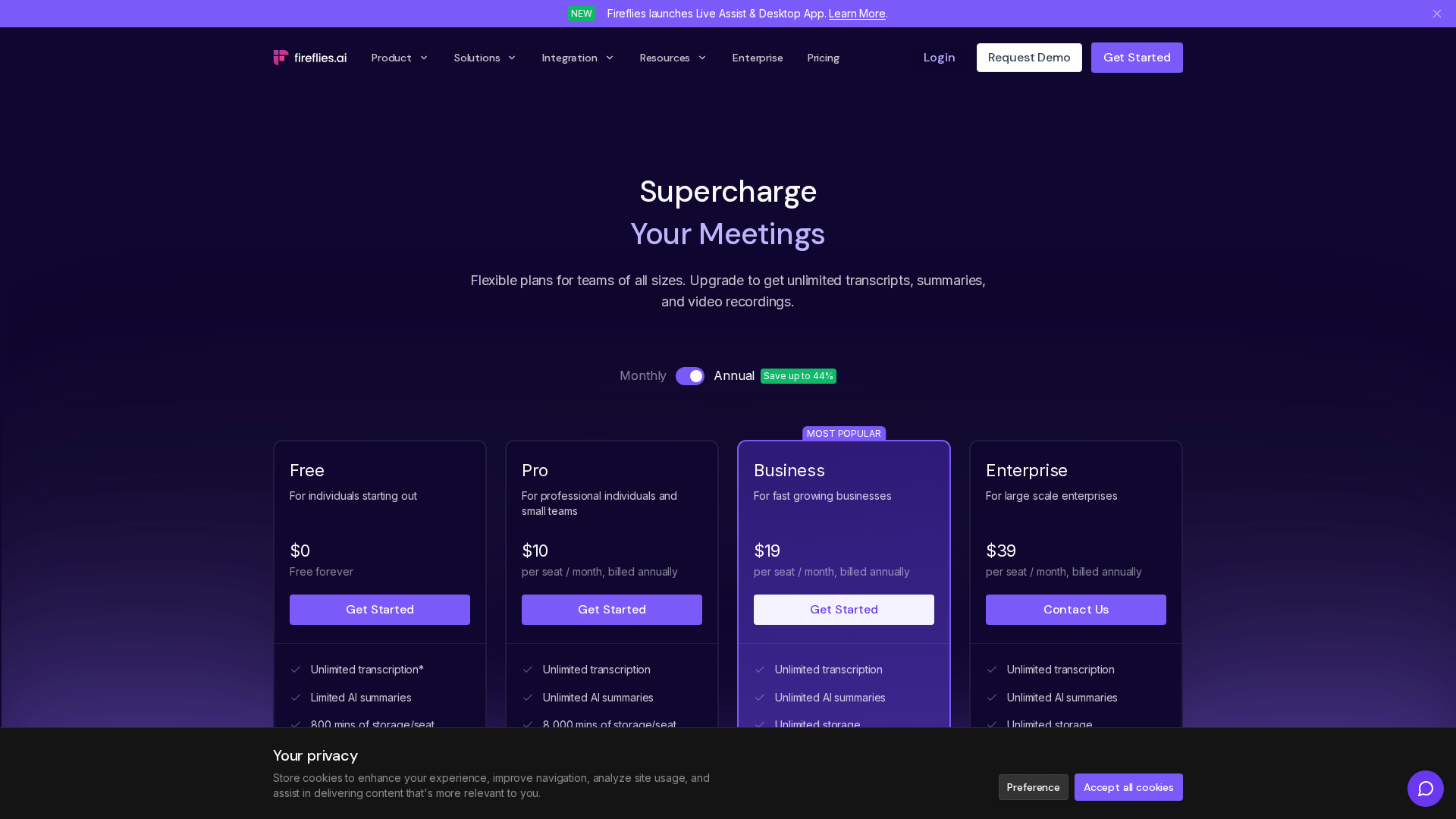Click the Learn More link
Image resolution: width=1456 pixels, height=819 pixels.
pyautogui.click(x=856, y=14)
